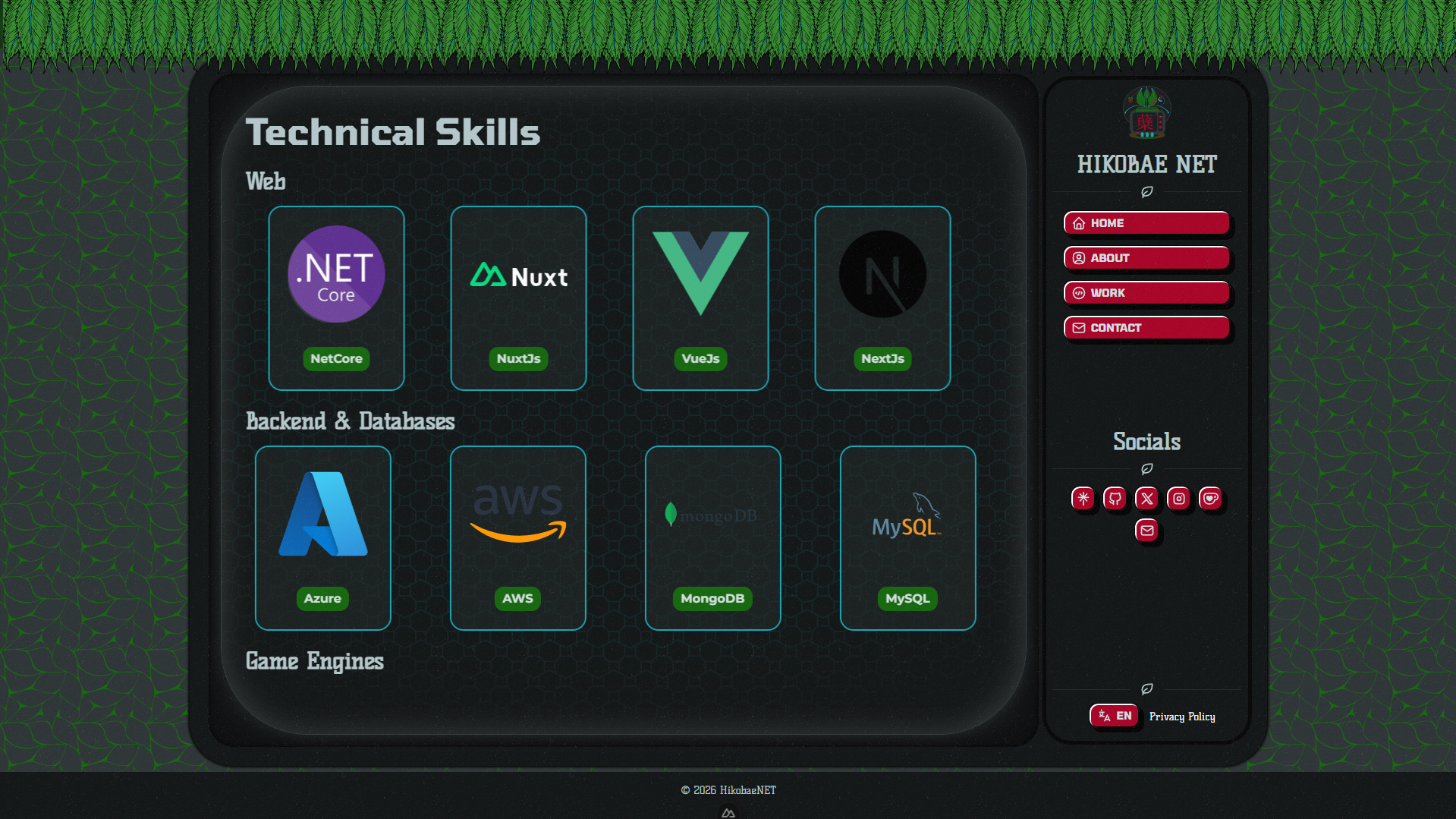Choose the MongoDB database card
The height and width of the screenshot is (819, 1456).
coord(712,537)
